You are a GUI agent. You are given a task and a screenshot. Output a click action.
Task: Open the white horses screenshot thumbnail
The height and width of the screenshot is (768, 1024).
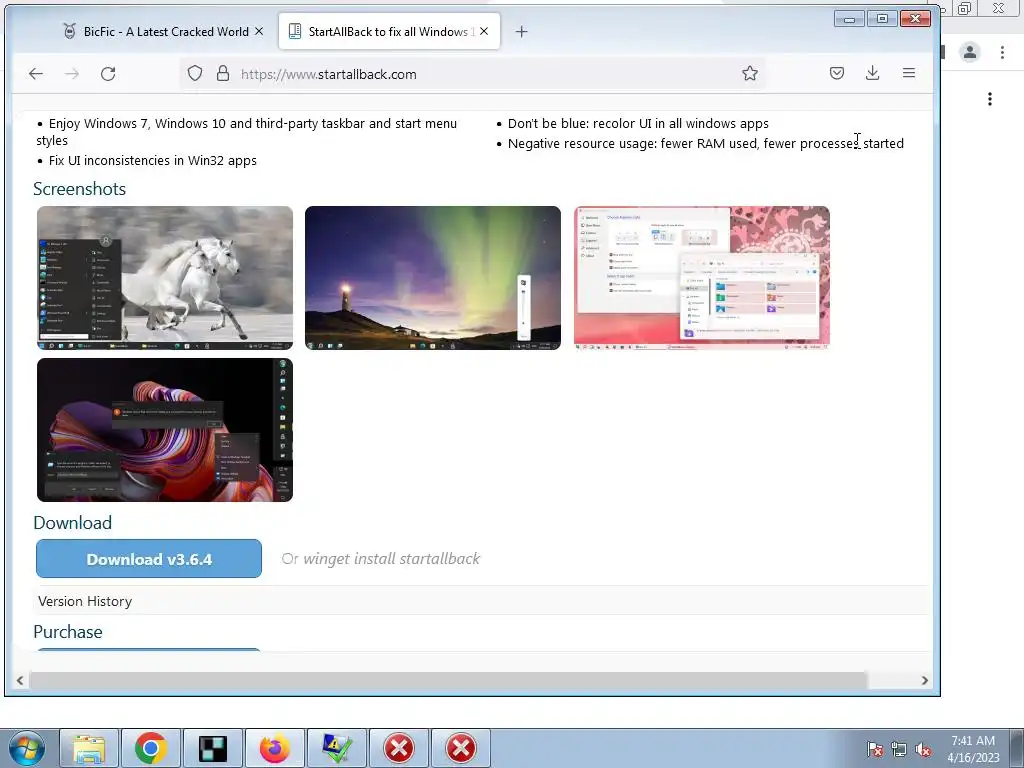click(x=165, y=278)
